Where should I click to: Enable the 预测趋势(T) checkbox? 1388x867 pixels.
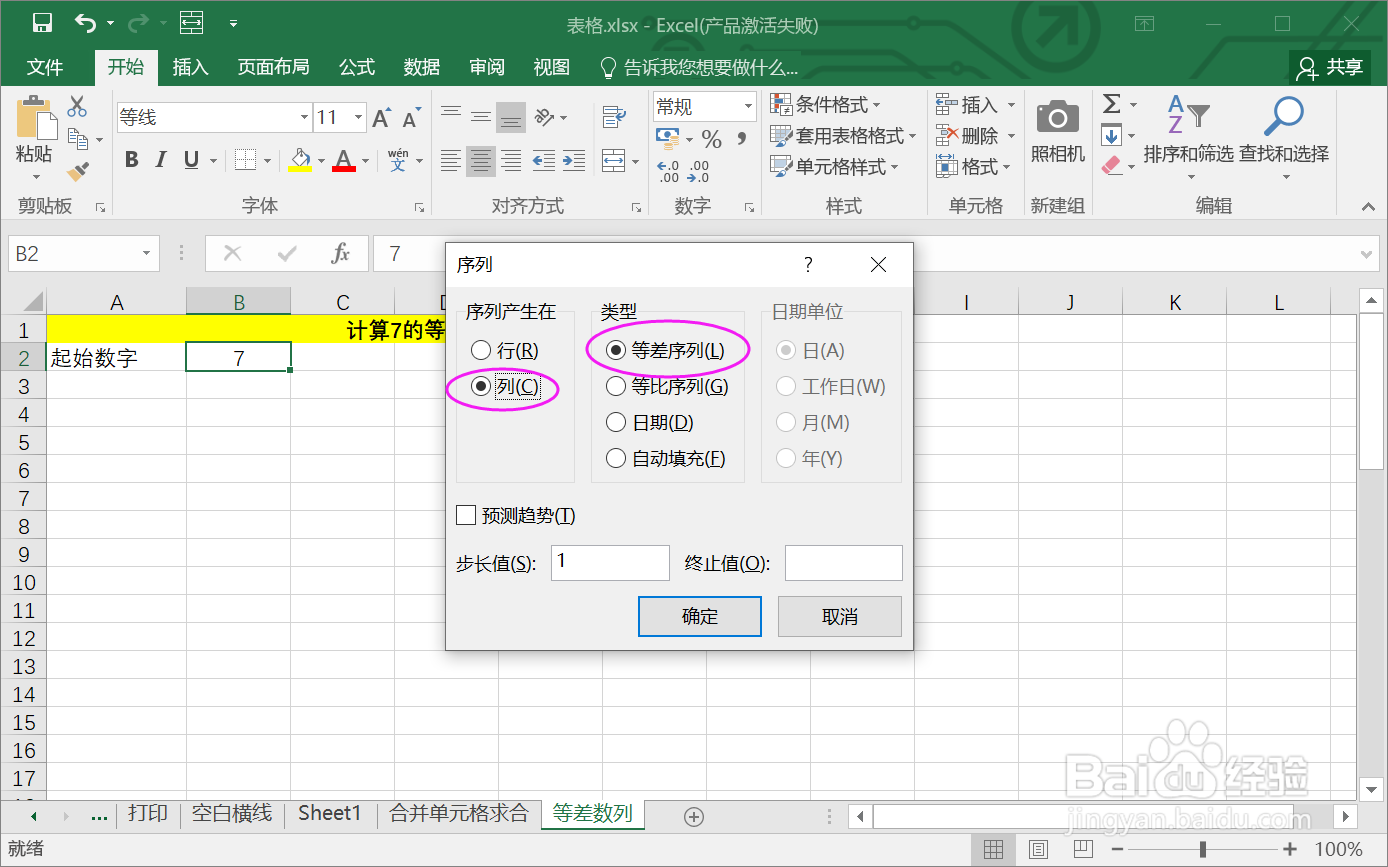click(x=465, y=514)
